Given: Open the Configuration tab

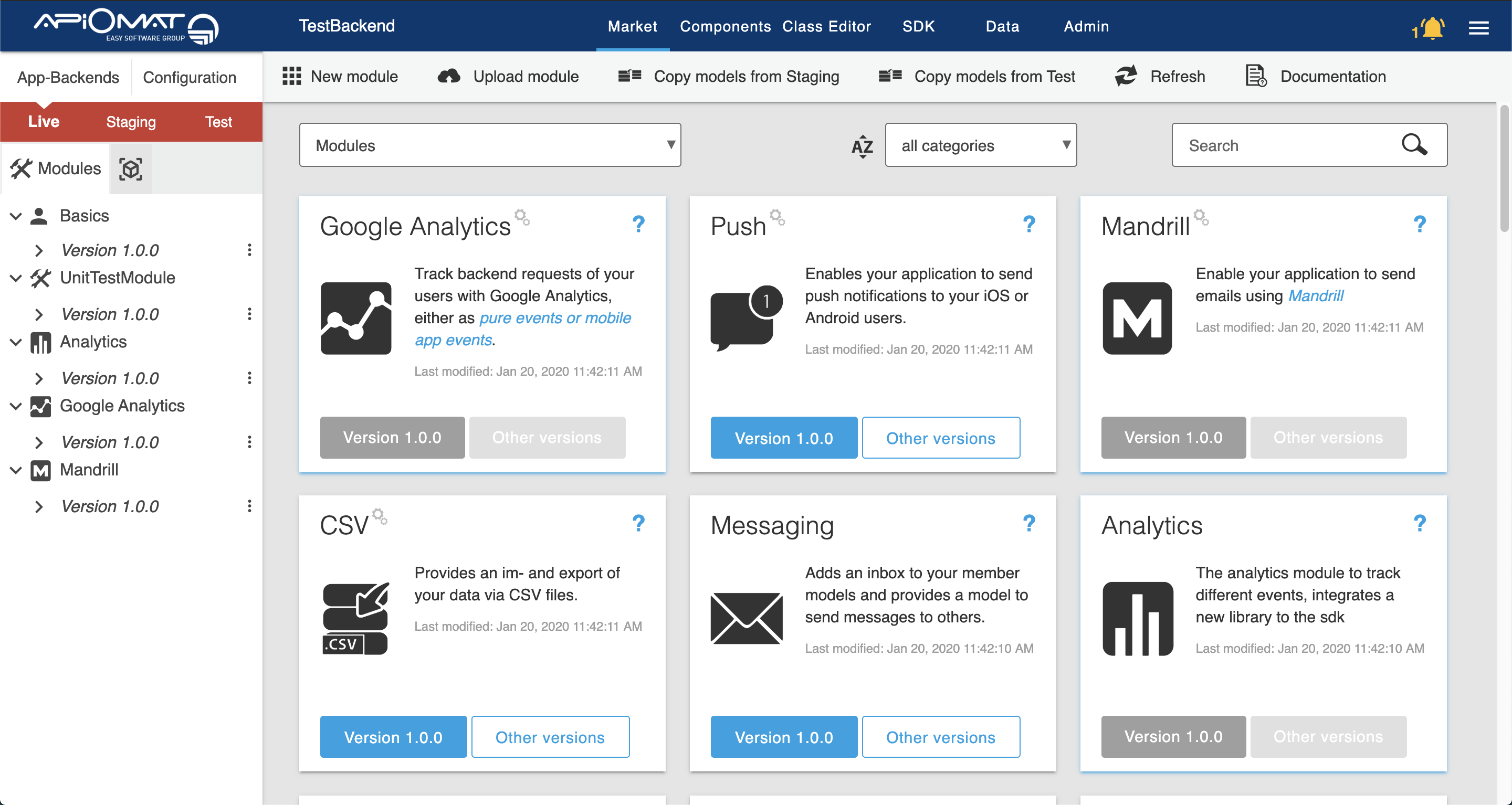Looking at the screenshot, I should pyautogui.click(x=190, y=78).
